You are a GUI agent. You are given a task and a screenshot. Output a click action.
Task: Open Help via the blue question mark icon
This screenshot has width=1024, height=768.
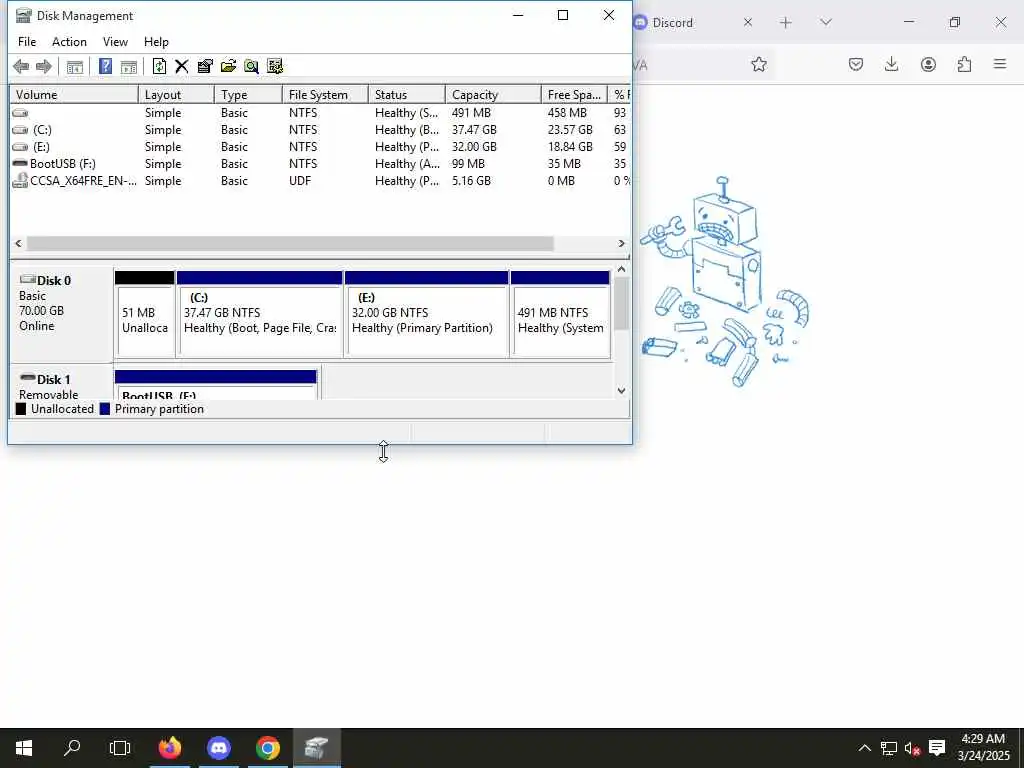(x=105, y=66)
